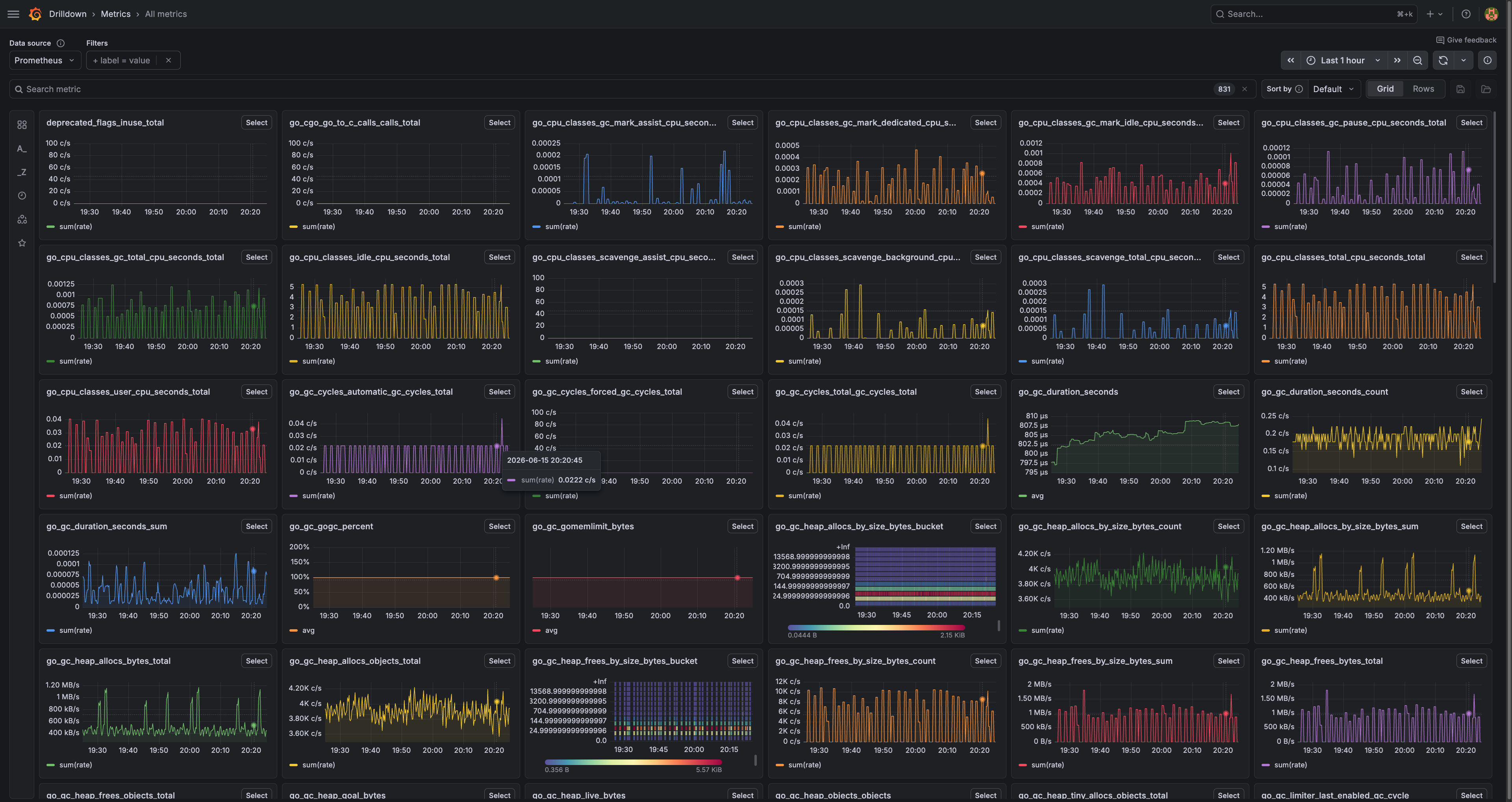
Task: Select the go_gc_duration_seconds metric
Action: [x=1228, y=392]
